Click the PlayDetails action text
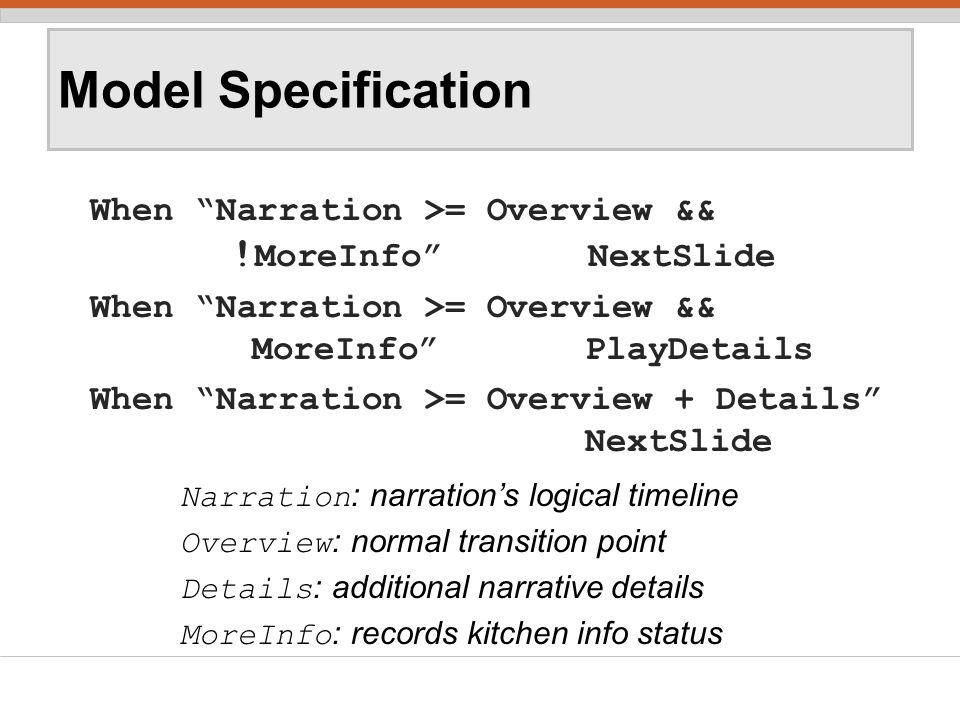 tap(699, 350)
